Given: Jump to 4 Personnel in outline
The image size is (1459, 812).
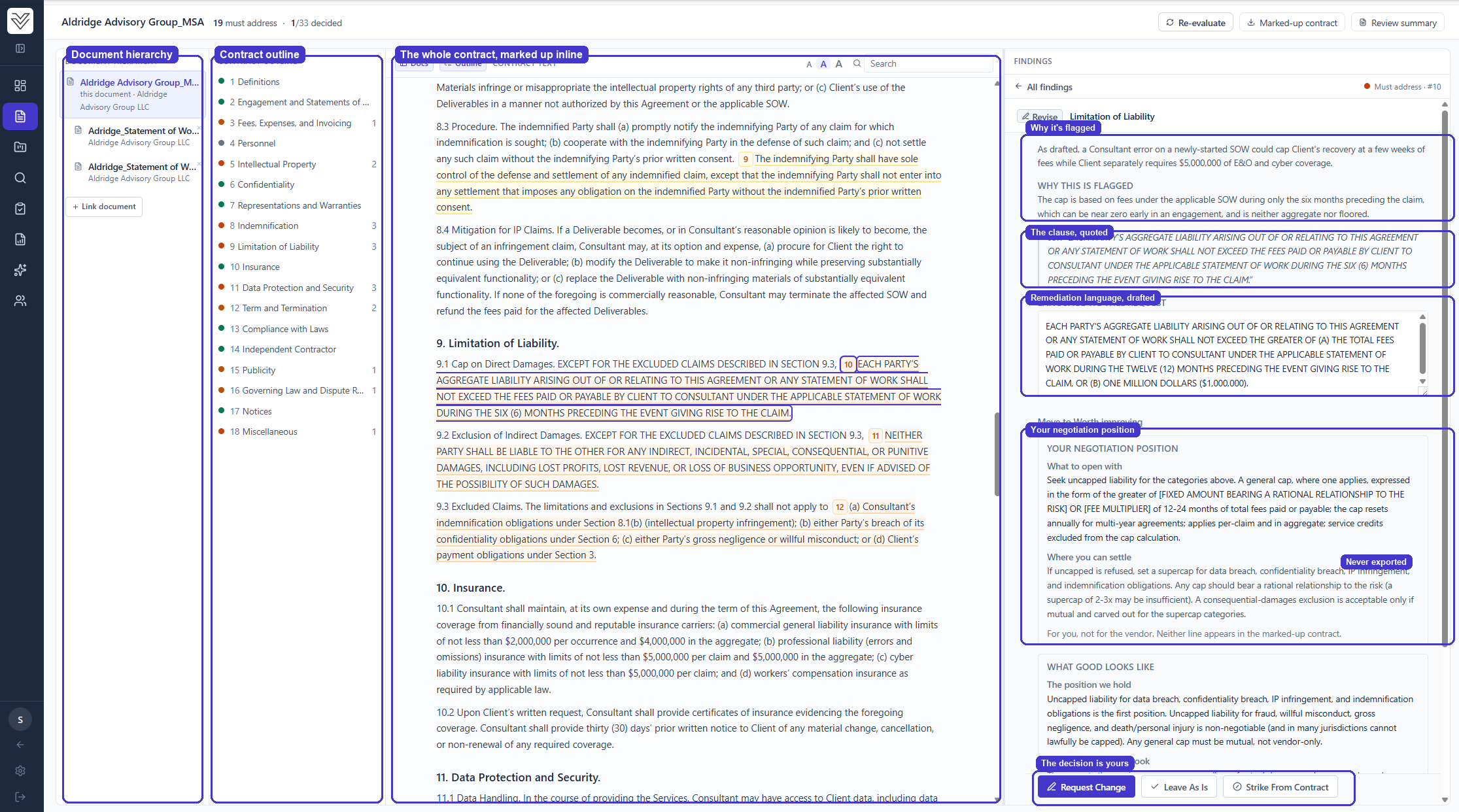Looking at the screenshot, I should point(297,143).
